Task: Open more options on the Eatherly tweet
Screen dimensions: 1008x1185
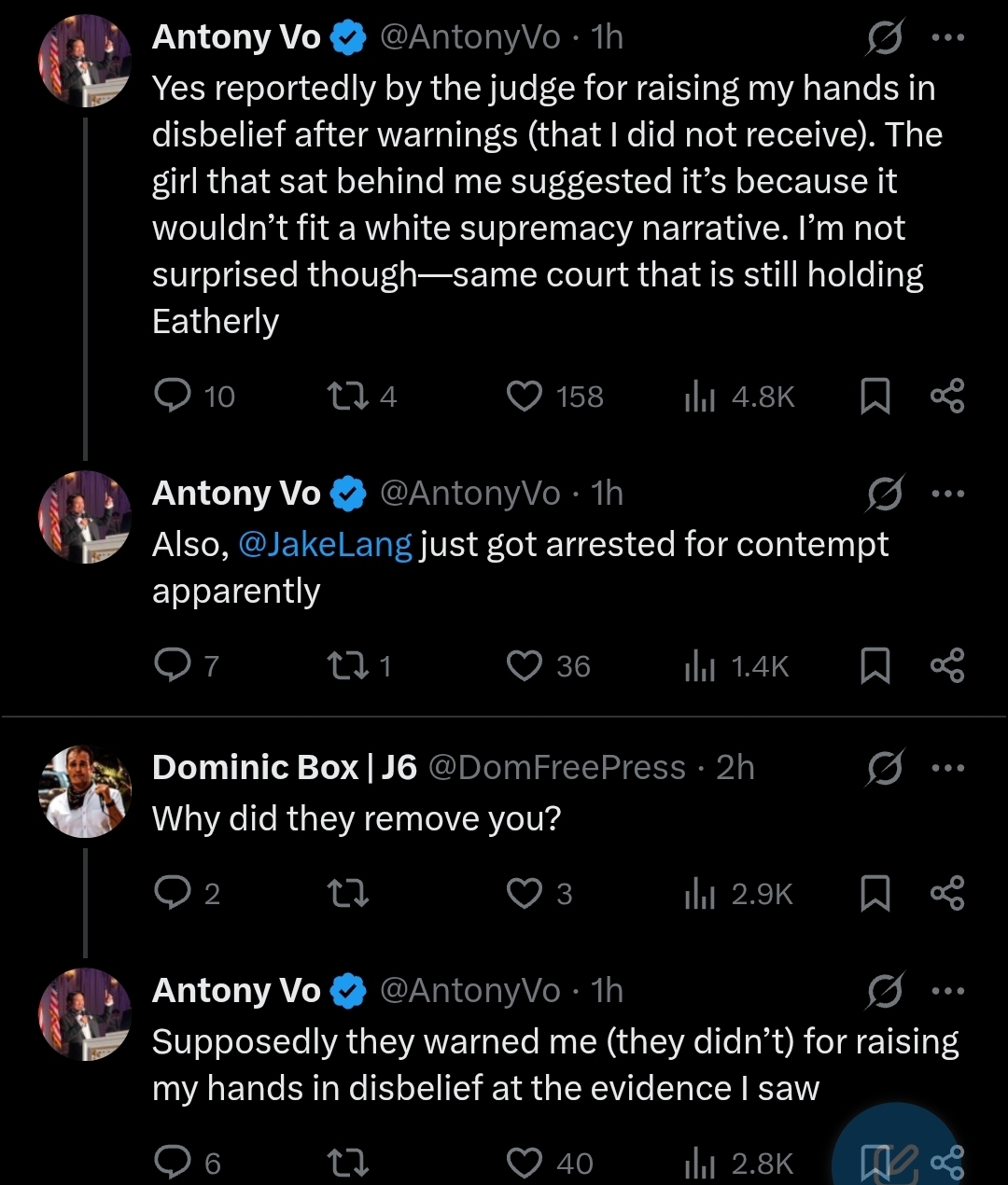Action: tap(948, 38)
